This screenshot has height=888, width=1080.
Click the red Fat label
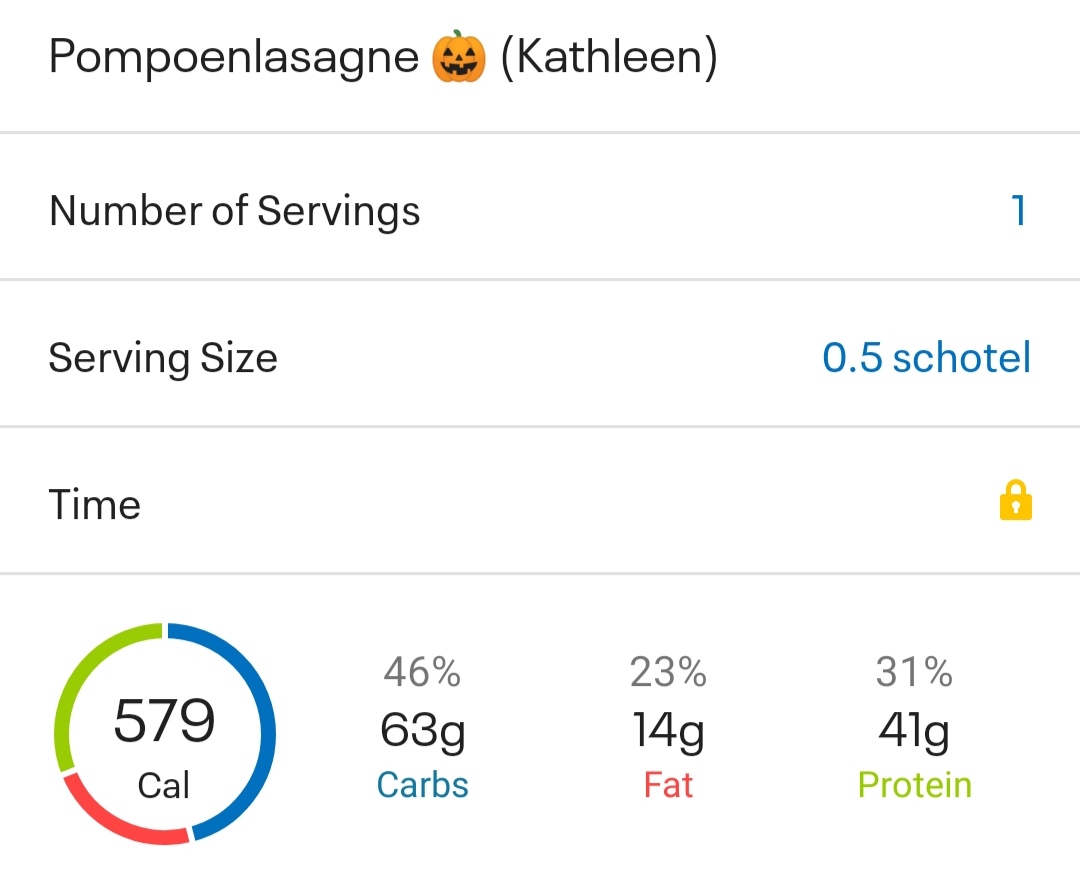668,785
